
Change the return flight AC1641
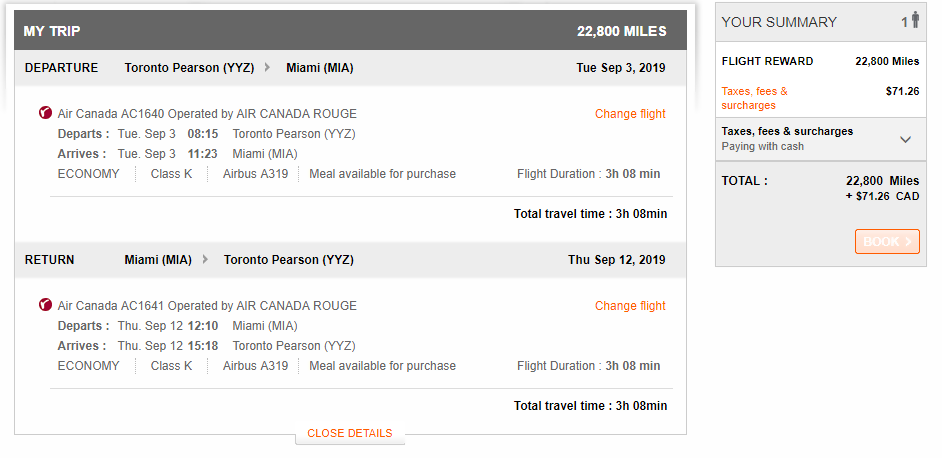[x=630, y=306]
